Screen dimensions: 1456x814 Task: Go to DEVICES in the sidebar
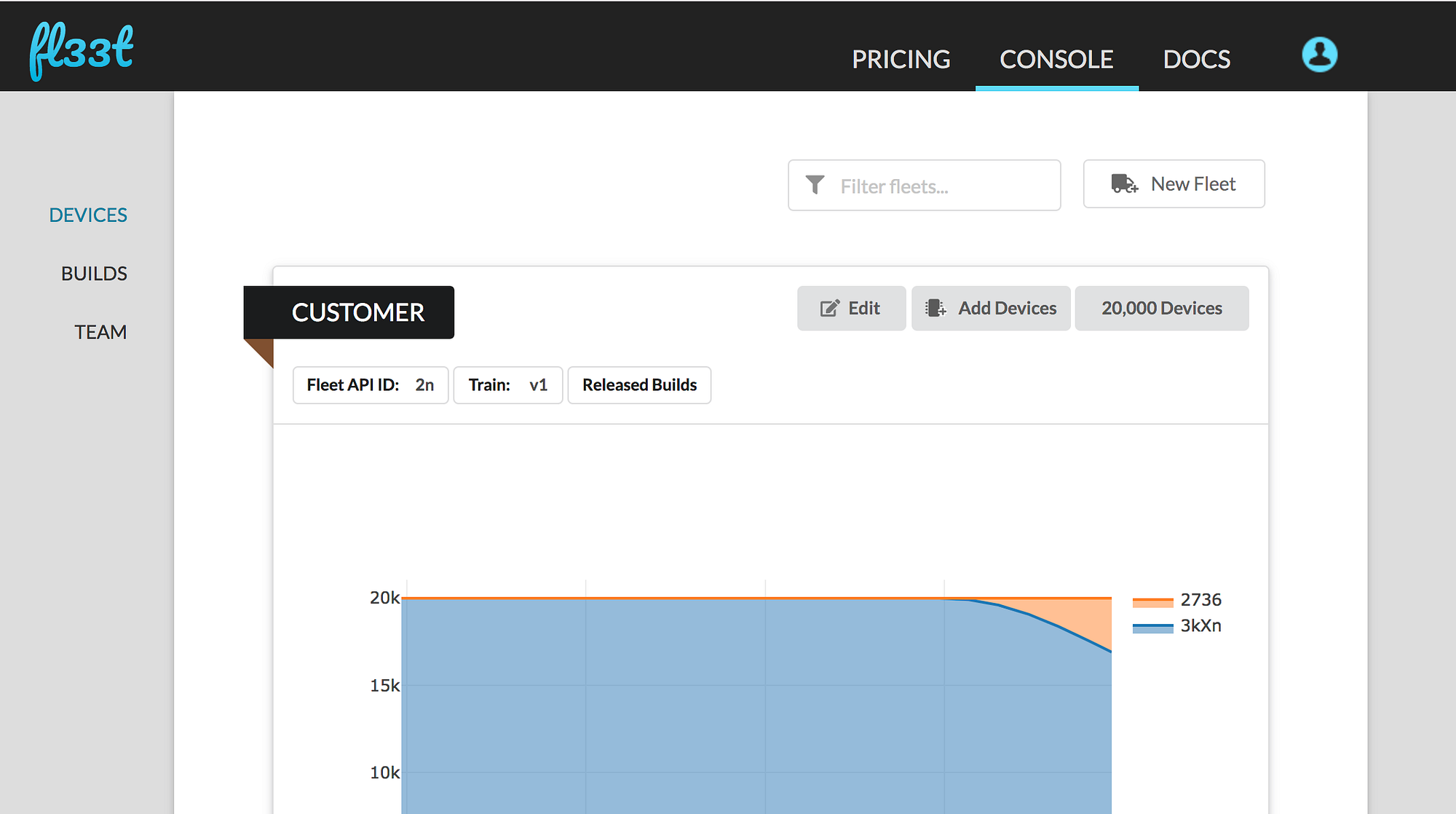[x=88, y=216]
